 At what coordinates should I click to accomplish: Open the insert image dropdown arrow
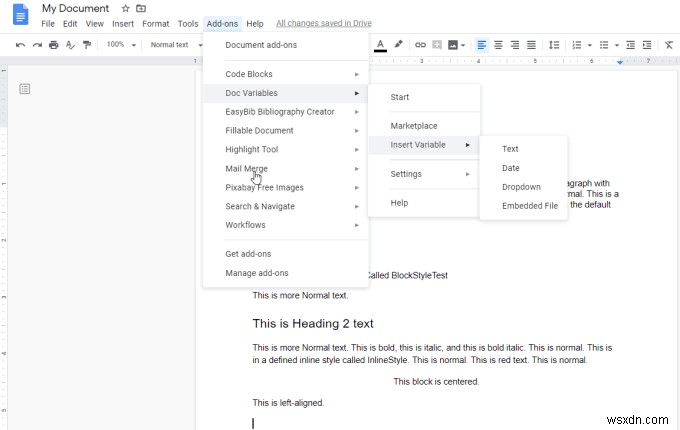[x=463, y=45]
